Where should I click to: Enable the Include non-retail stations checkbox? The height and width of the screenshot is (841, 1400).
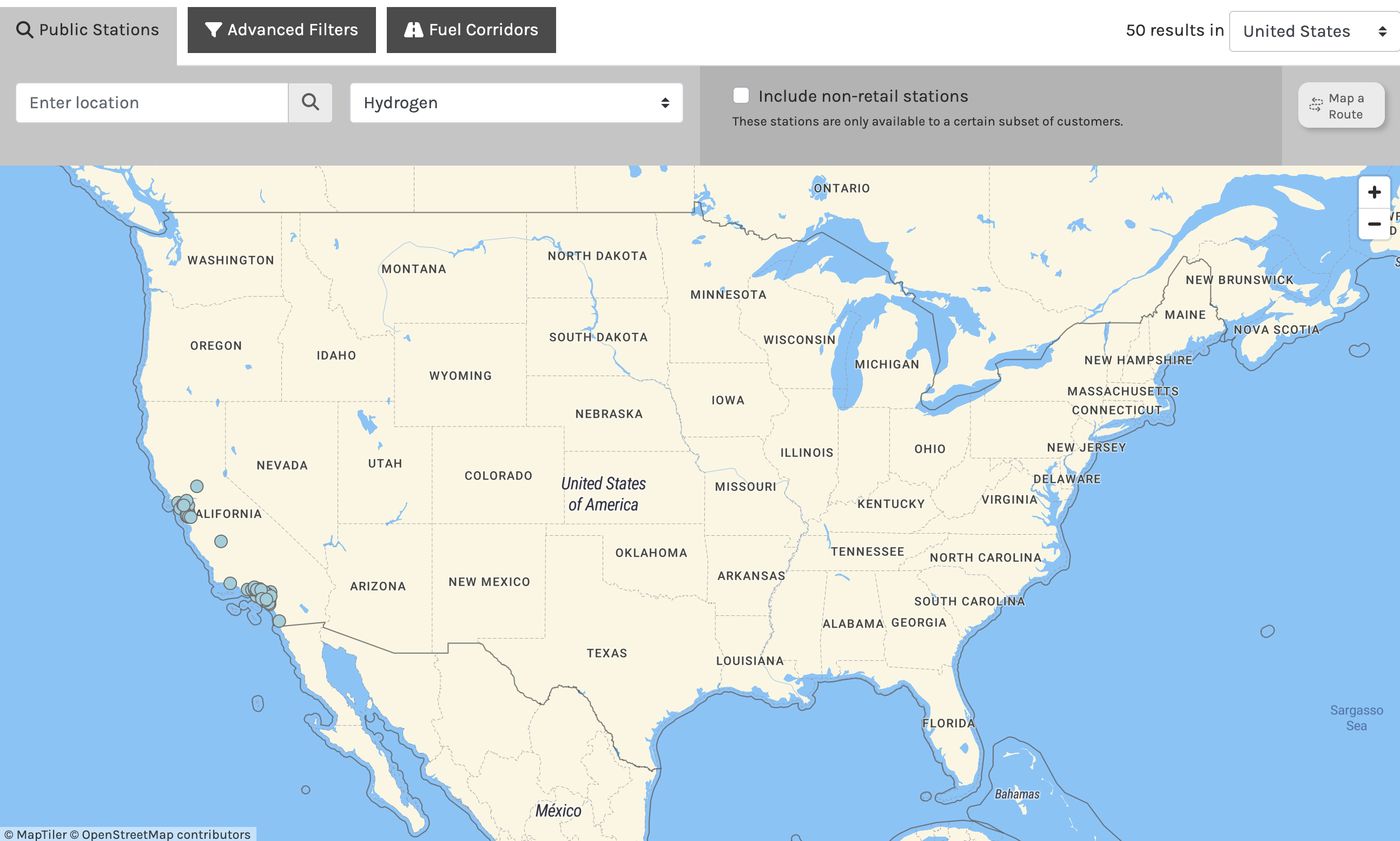coord(740,96)
